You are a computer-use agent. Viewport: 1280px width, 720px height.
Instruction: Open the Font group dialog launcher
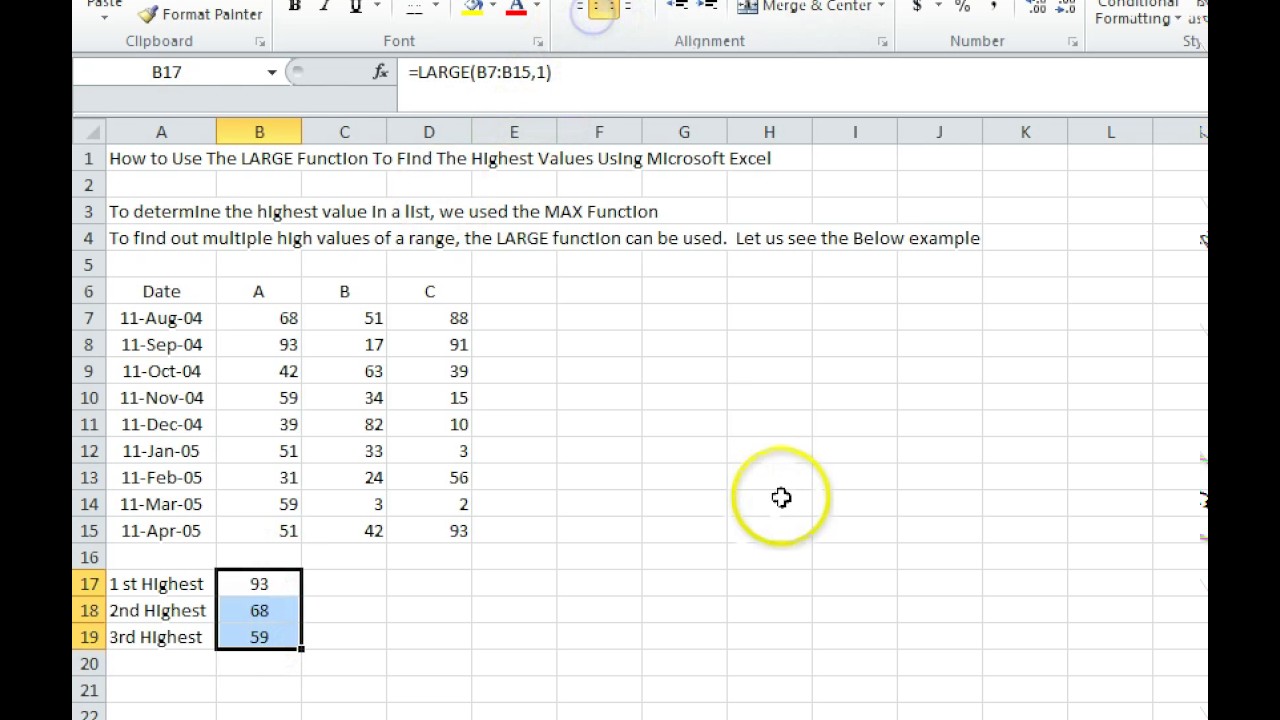coord(538,42)
